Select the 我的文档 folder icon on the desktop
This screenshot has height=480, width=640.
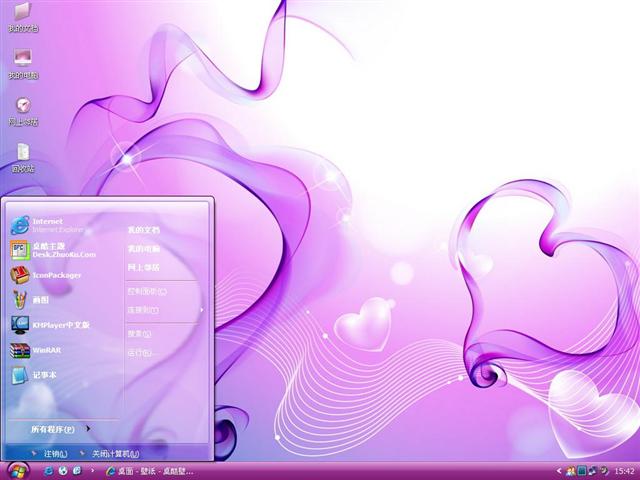pos(22,14)
